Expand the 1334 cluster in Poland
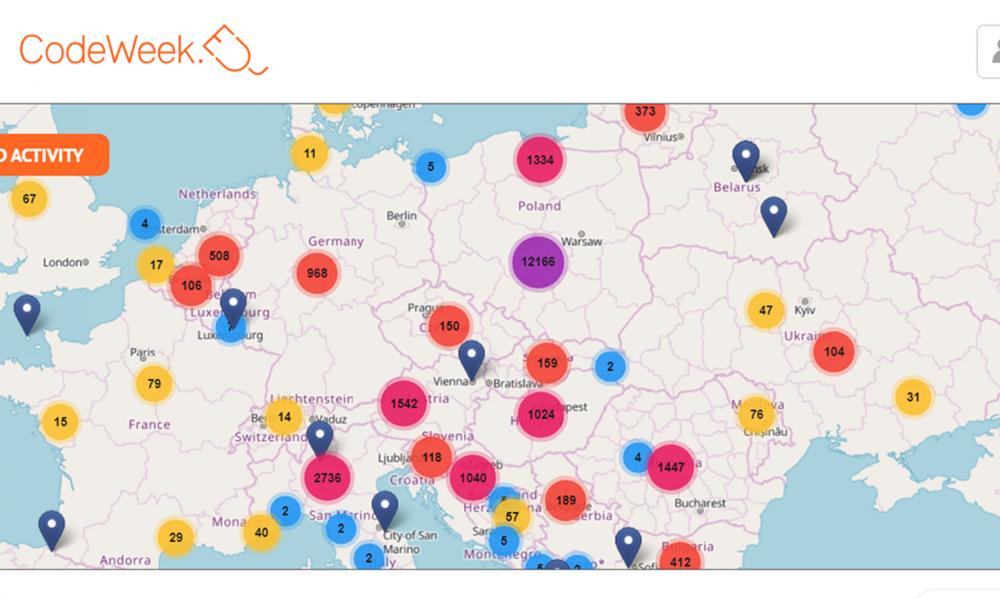The image size is (1000, 598). coord(540,160)
